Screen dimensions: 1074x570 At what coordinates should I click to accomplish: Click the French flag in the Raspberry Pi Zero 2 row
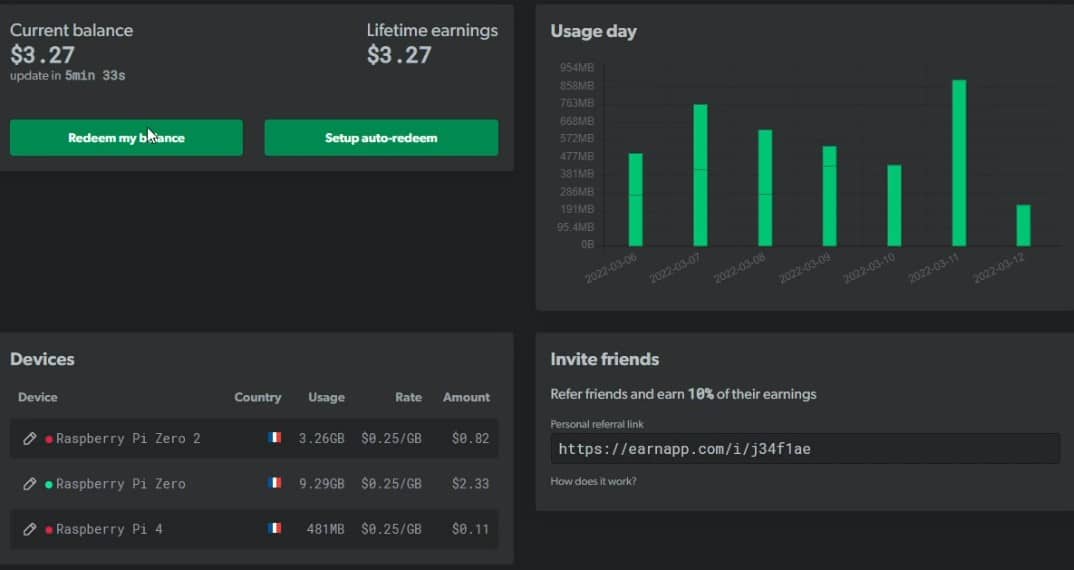[x=274, y=438]
